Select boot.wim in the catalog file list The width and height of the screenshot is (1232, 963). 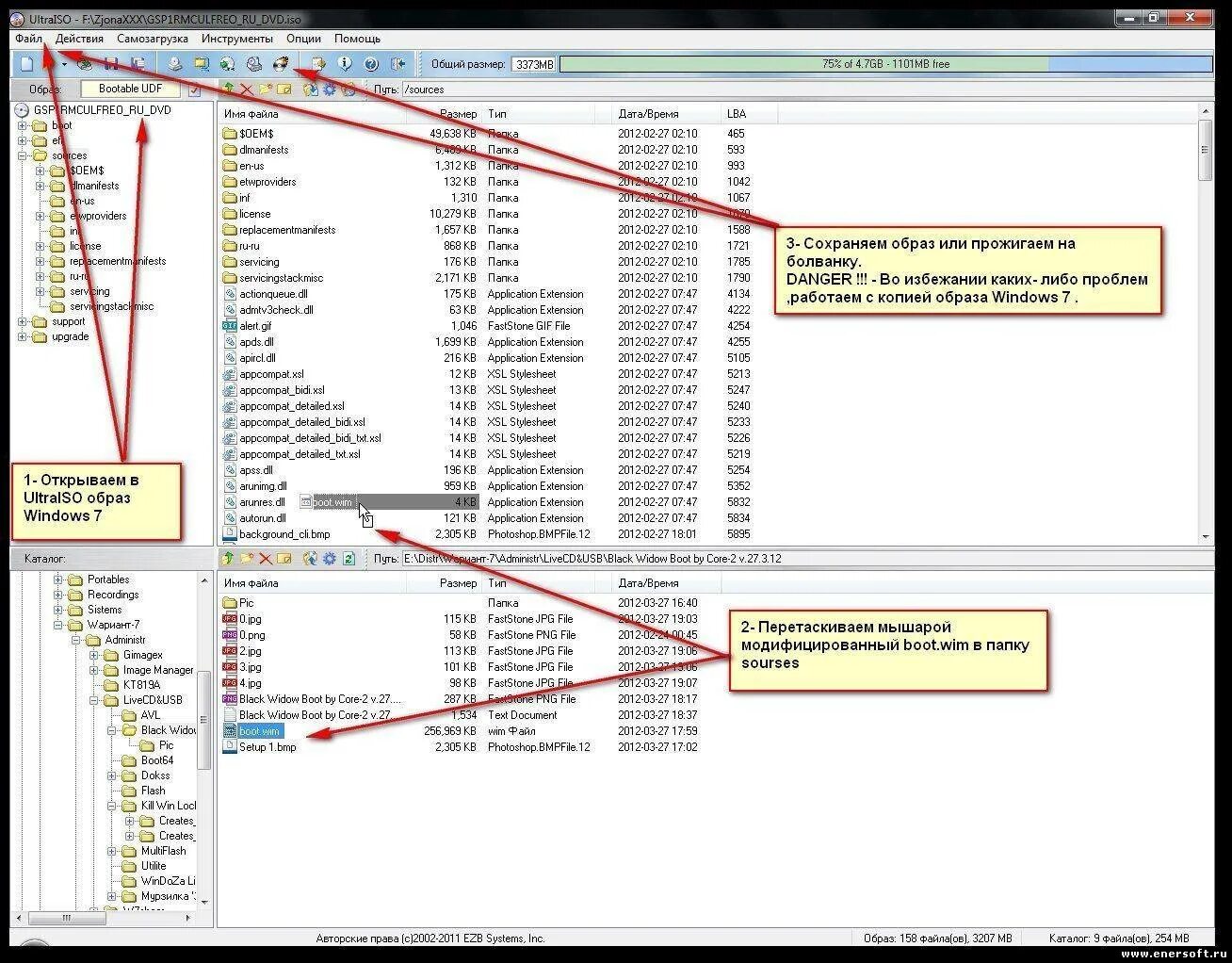[259, 731]
